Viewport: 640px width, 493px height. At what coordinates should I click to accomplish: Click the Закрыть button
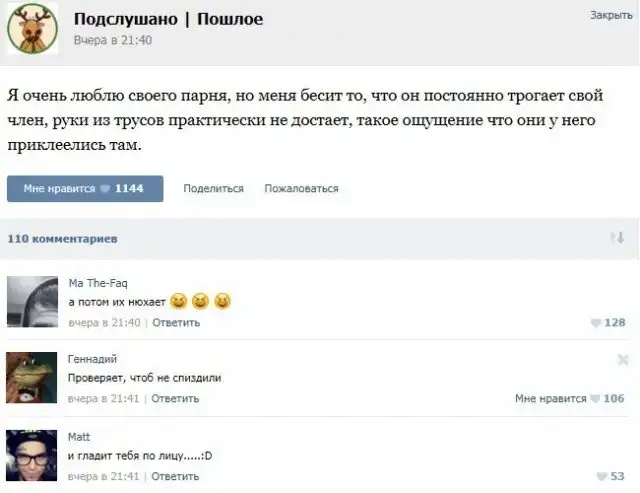click(610, 15)
